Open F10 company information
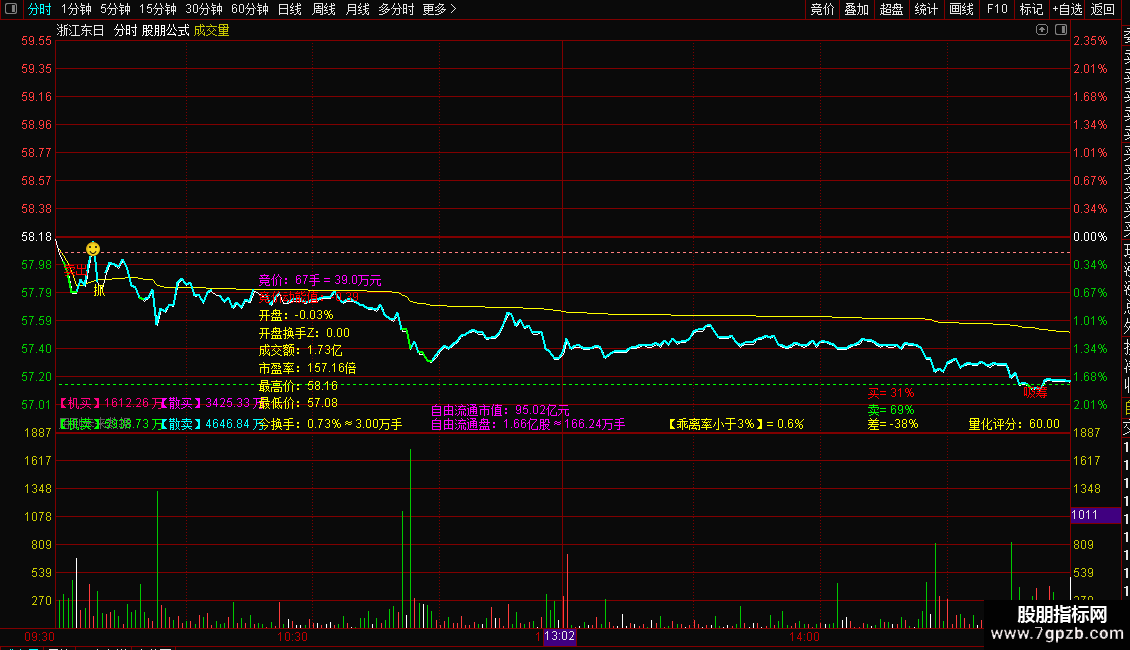 [997, 9]
